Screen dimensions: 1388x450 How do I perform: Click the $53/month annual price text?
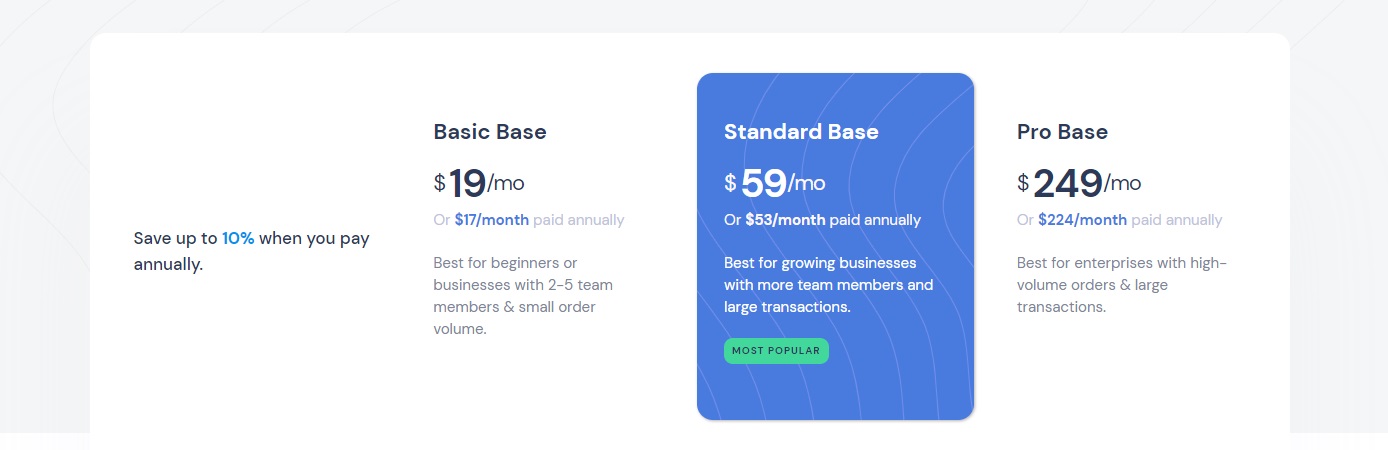[x=785, y=220]
